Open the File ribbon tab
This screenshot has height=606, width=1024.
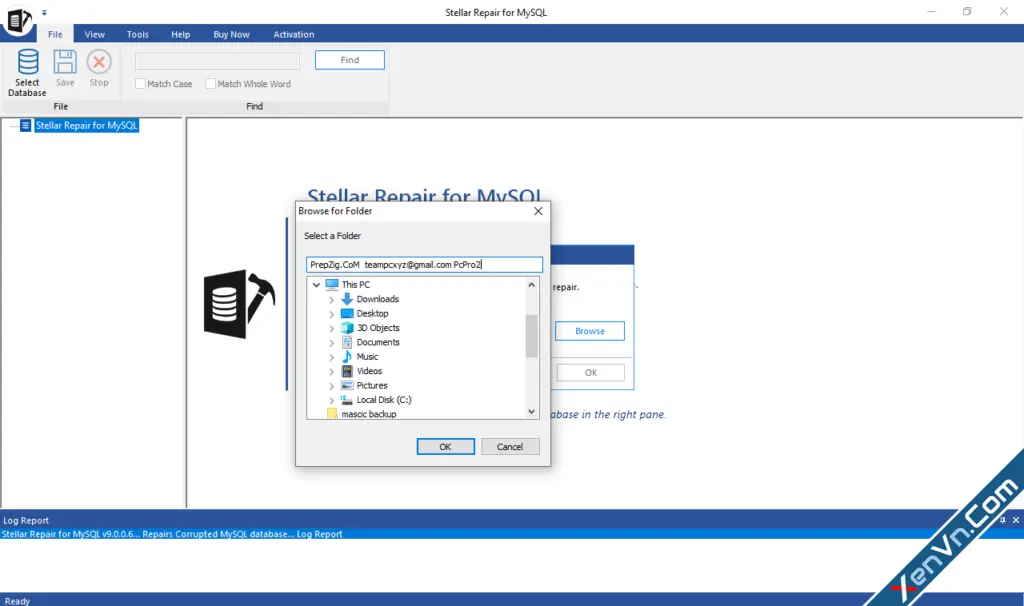click(x=55, y=34)
